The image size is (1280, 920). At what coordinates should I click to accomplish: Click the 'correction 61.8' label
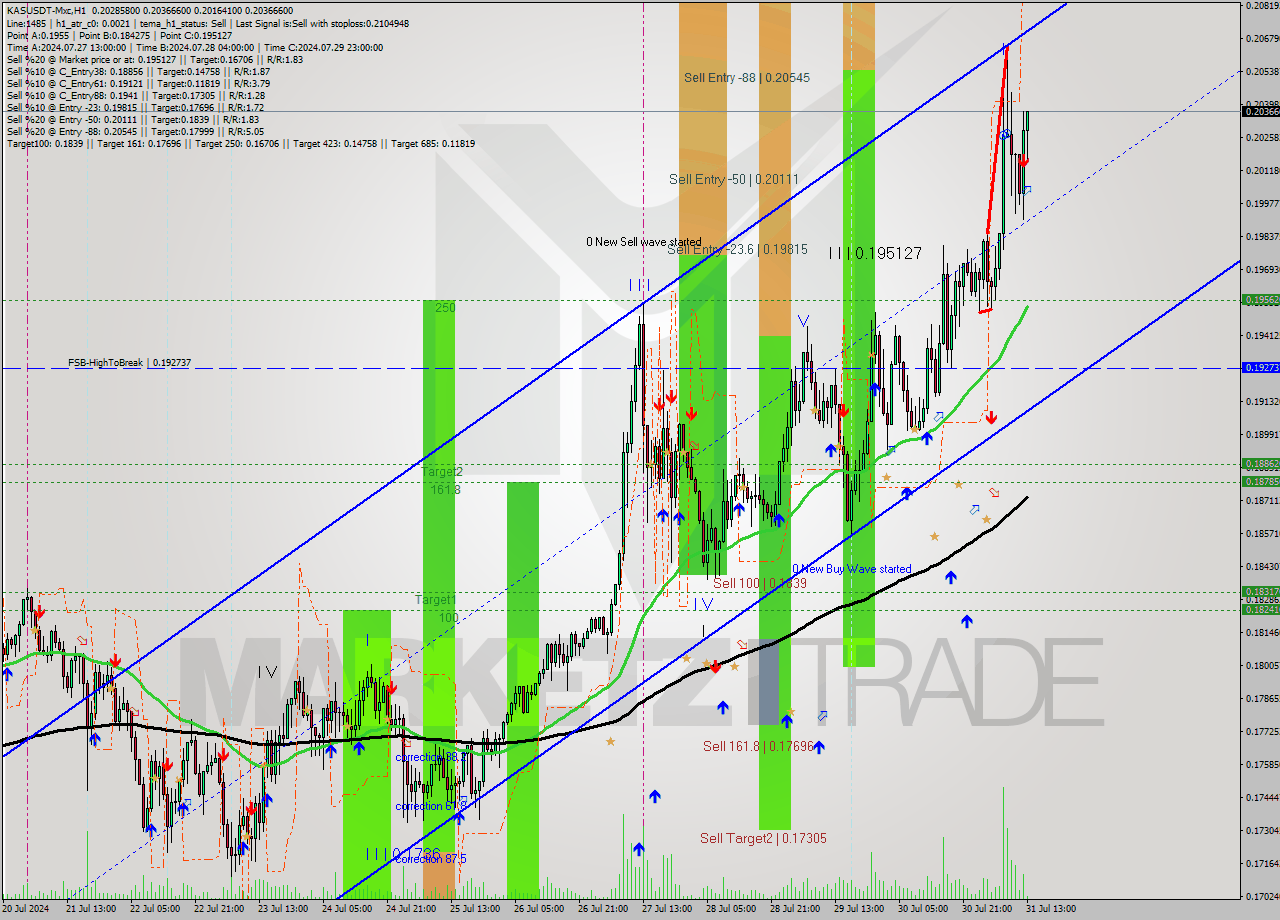click(430, 806)
